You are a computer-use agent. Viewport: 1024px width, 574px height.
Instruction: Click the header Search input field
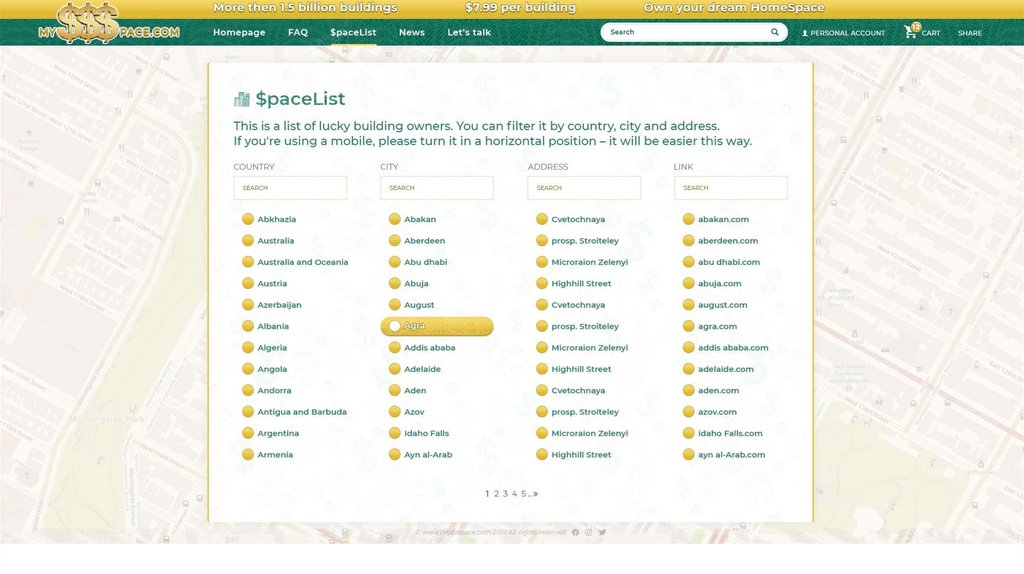click(685, 32)
